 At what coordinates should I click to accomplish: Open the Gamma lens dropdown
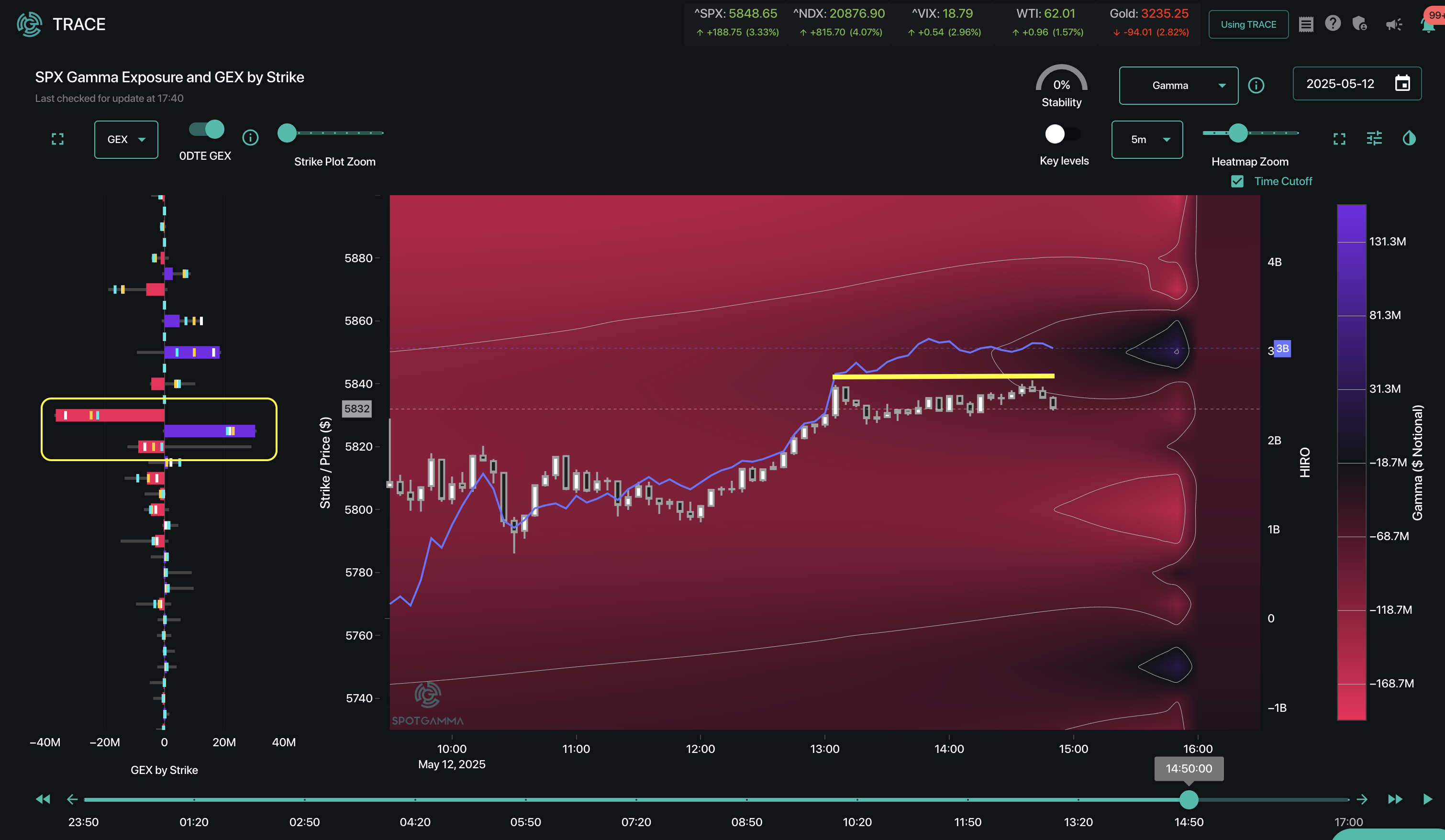point(1178,86)
